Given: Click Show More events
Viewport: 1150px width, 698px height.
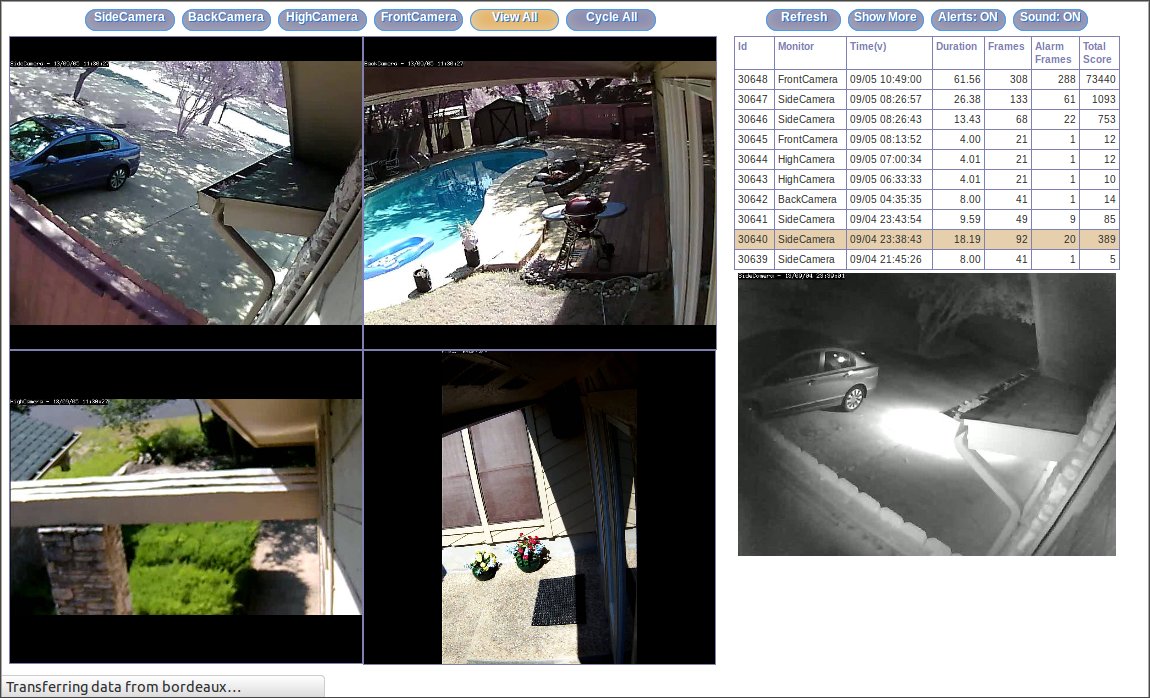Looking at the screenshot, I should (x=885, y=19).
